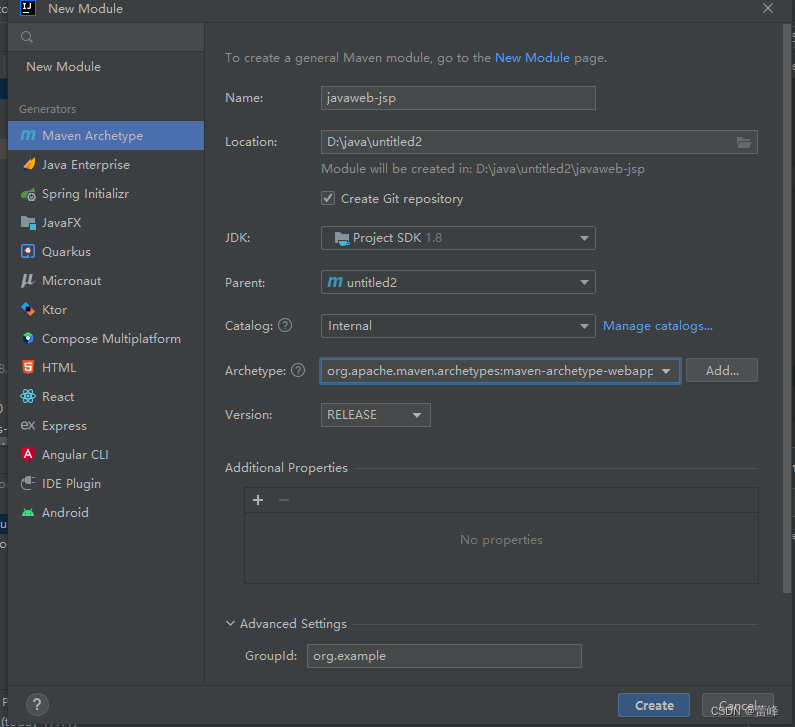Click the dialog's vertical scrollbar
This screenshot has height=727, width=795.
pyautogui.click(x=787, y=309)
